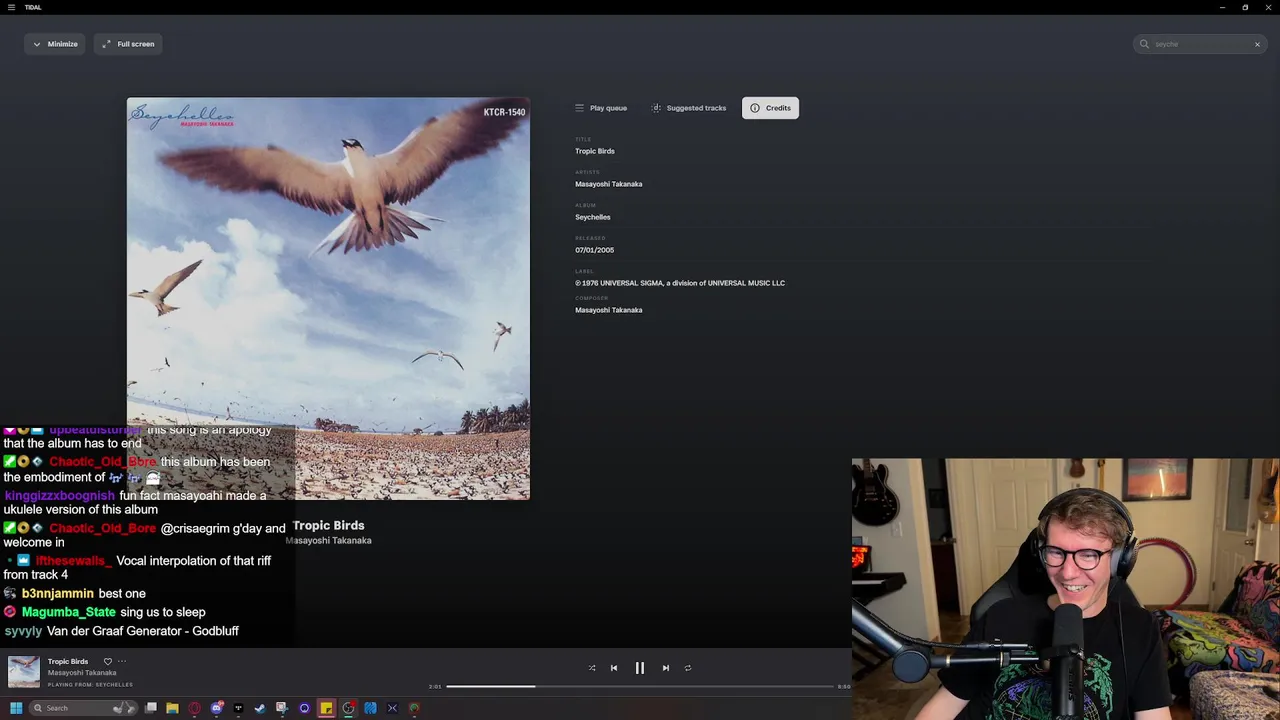Viewport: 1280px width, 720px height.
Task: Open Steam from taskbar
Action: pos(260,708)
